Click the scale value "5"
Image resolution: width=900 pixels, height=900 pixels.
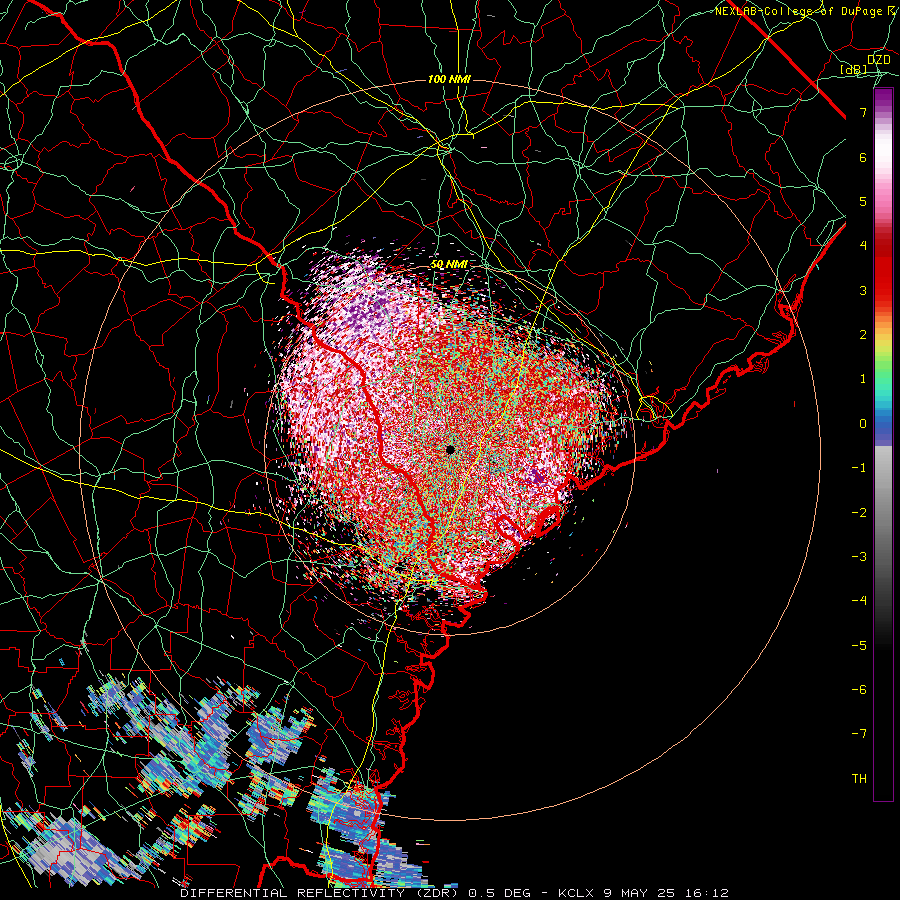point(863,201)
